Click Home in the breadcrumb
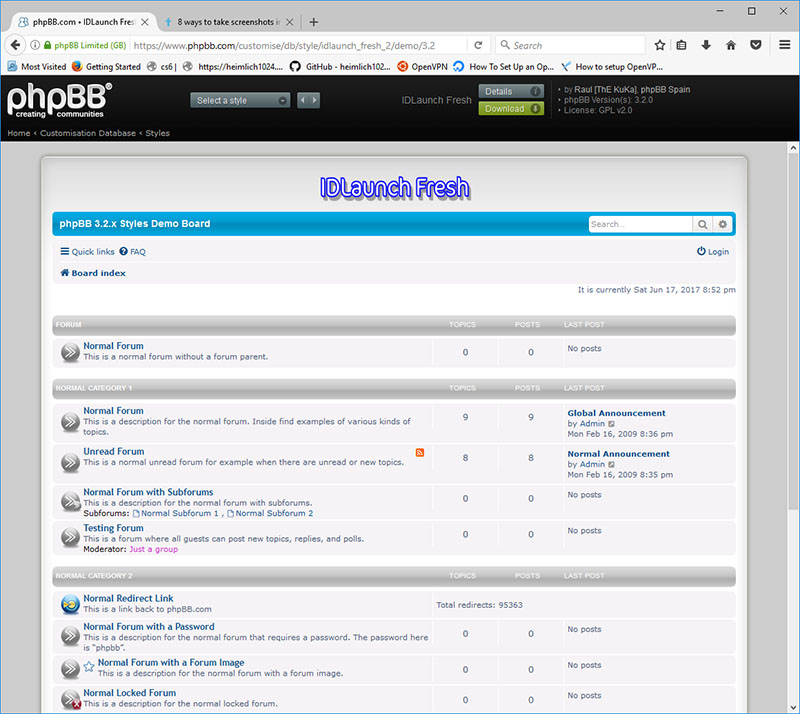This screenshot has height=714, width=800. tap(19, 133)
